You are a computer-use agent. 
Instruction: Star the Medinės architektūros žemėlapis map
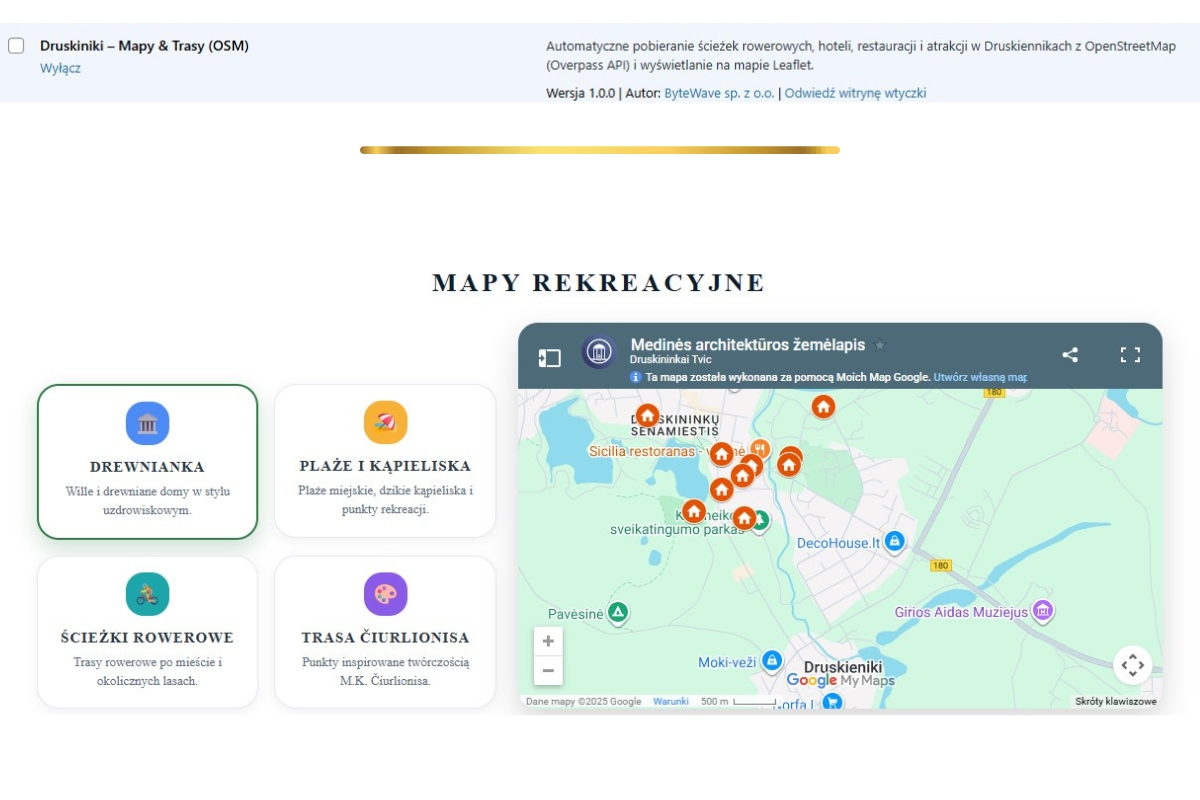coord(880,345)
